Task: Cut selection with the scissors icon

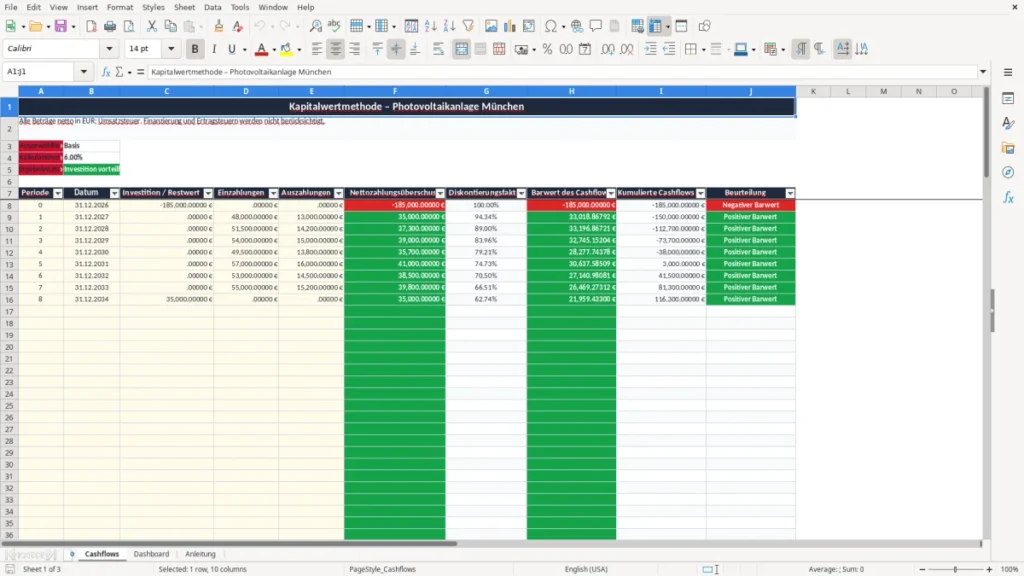Action: 152,26
